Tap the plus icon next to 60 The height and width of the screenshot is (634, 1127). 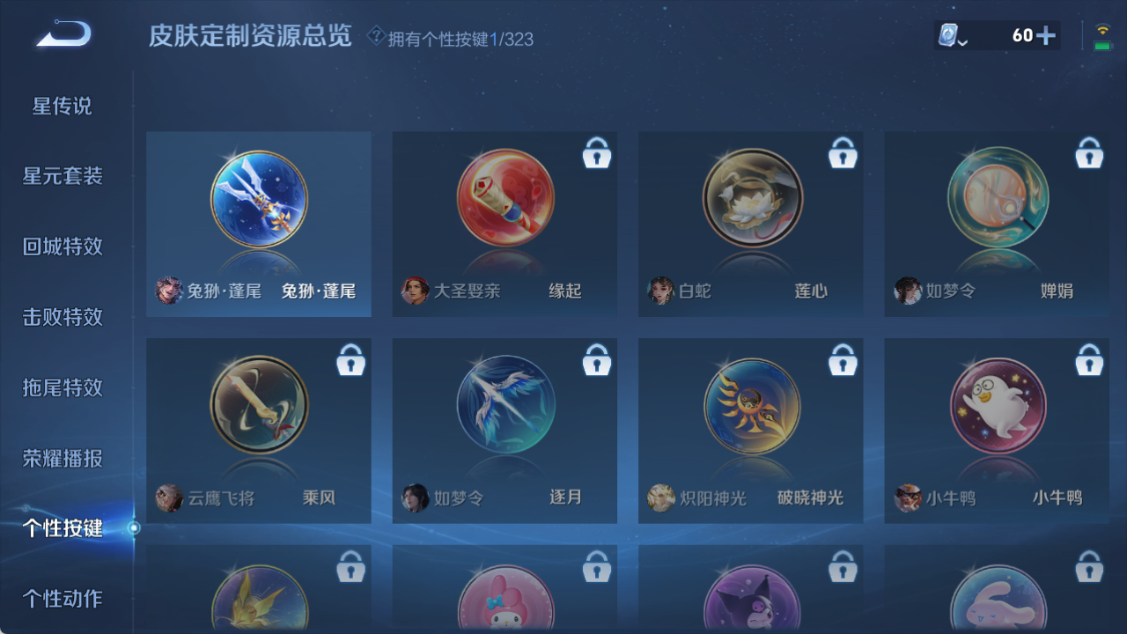pyautogui.click(x=1046, y=35)
